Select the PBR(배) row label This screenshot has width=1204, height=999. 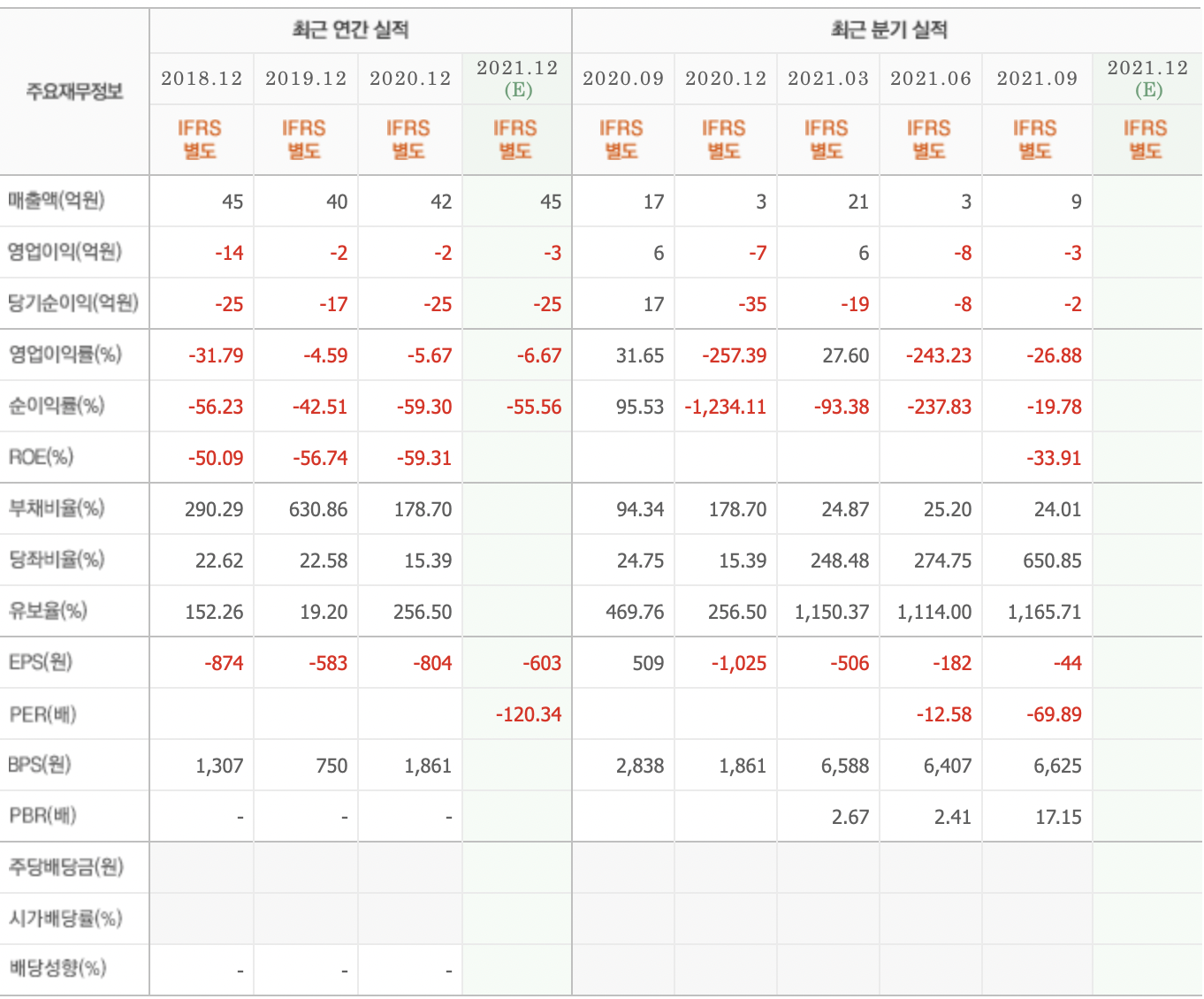point(42,816)
